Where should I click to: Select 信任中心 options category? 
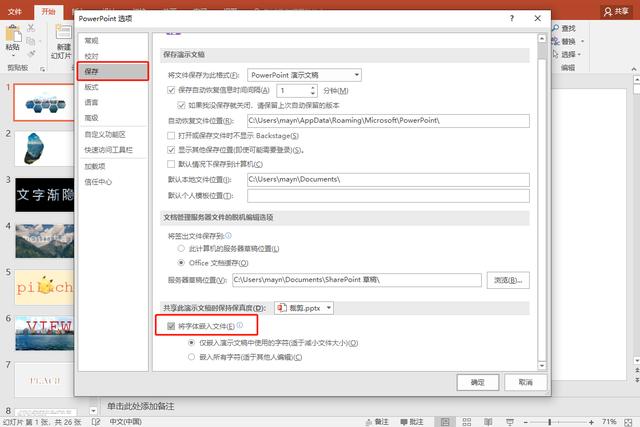[113, 182]
